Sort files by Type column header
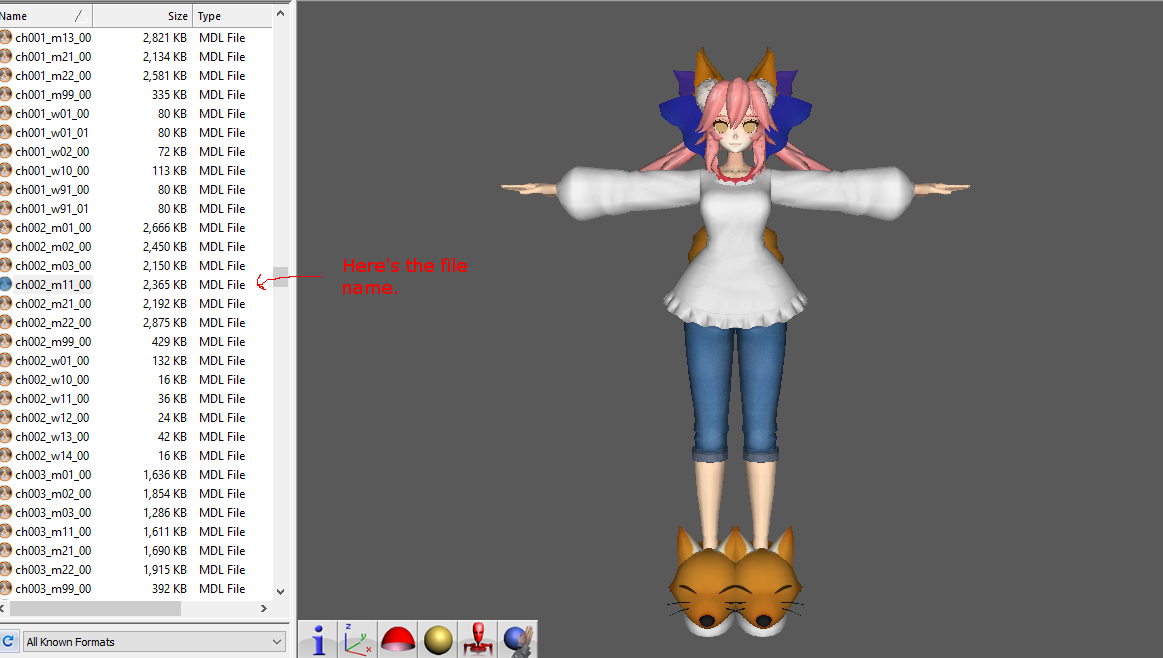The height and width of the screenshot is (658, 1163). (232, 16)
